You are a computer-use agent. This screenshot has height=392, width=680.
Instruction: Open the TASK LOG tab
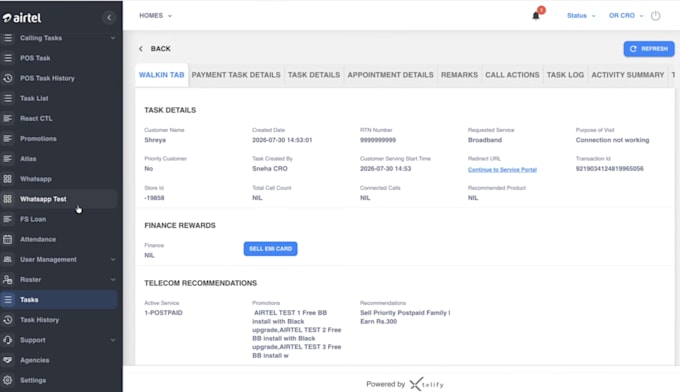565,75
